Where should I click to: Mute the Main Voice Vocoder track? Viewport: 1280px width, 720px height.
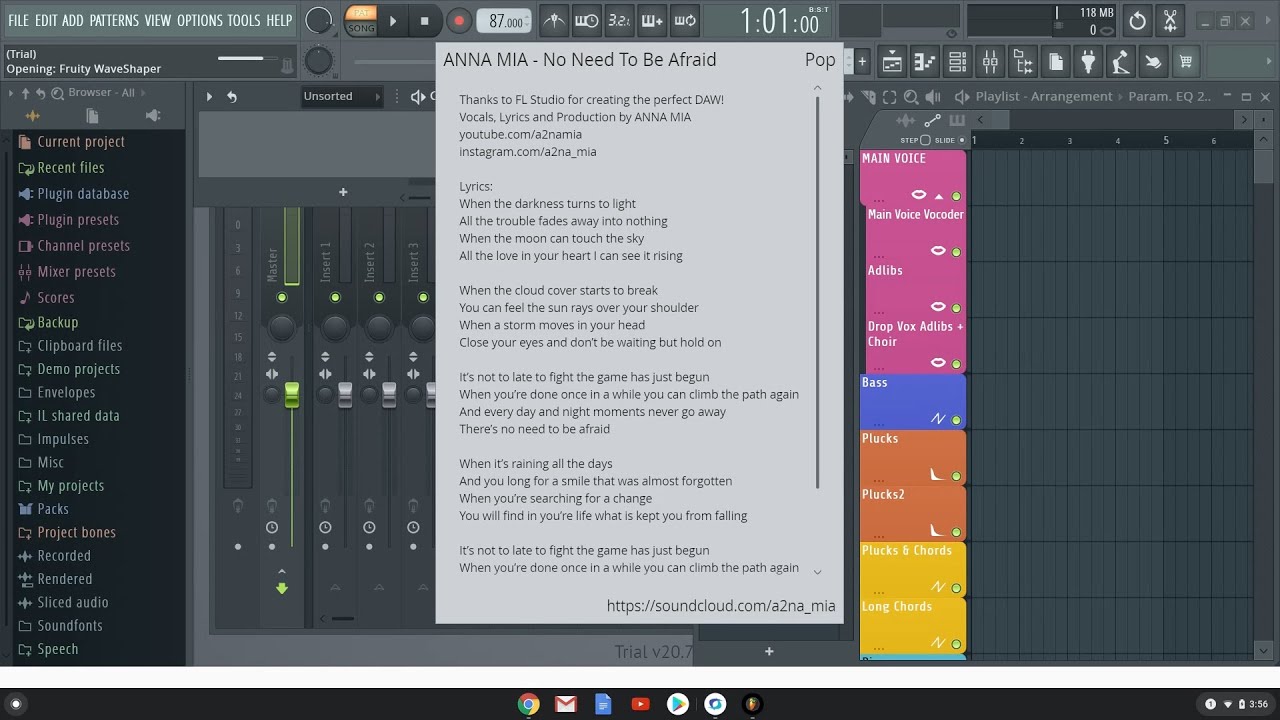pyautogui.click(x=956, y=252)
